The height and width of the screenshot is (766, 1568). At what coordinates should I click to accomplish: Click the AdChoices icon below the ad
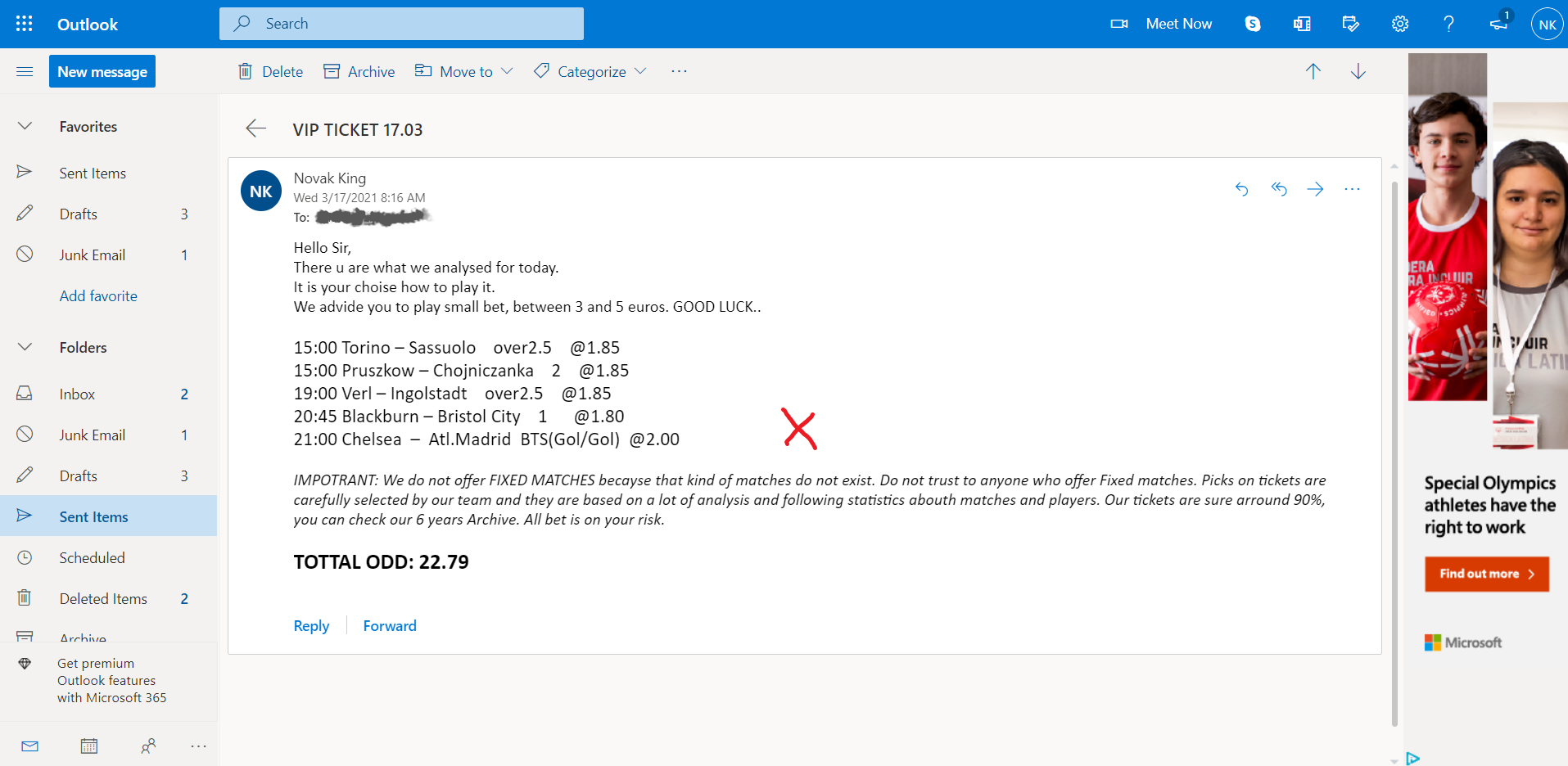point(1412,759)
